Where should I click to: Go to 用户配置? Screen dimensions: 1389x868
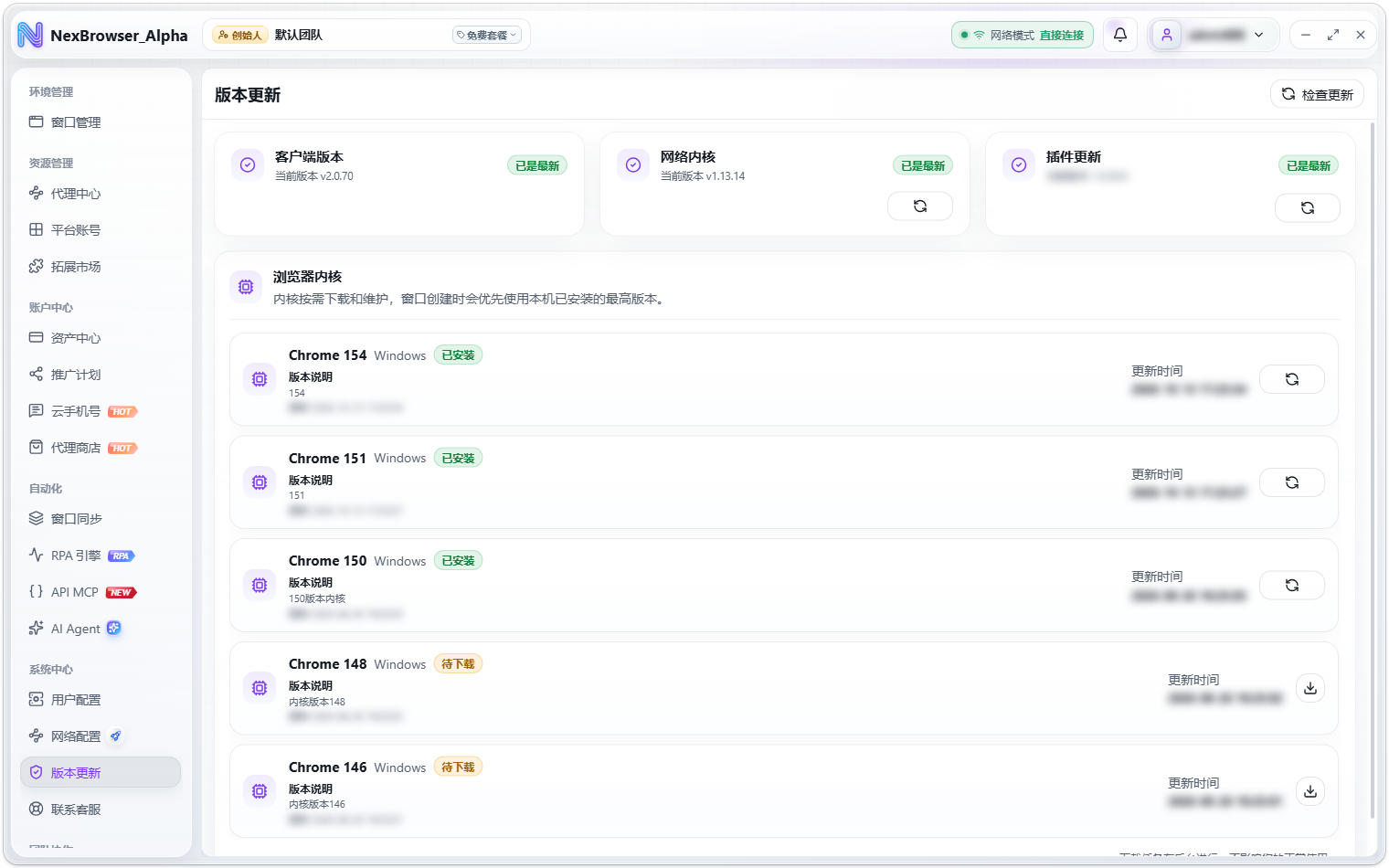(x=101, y=700)
